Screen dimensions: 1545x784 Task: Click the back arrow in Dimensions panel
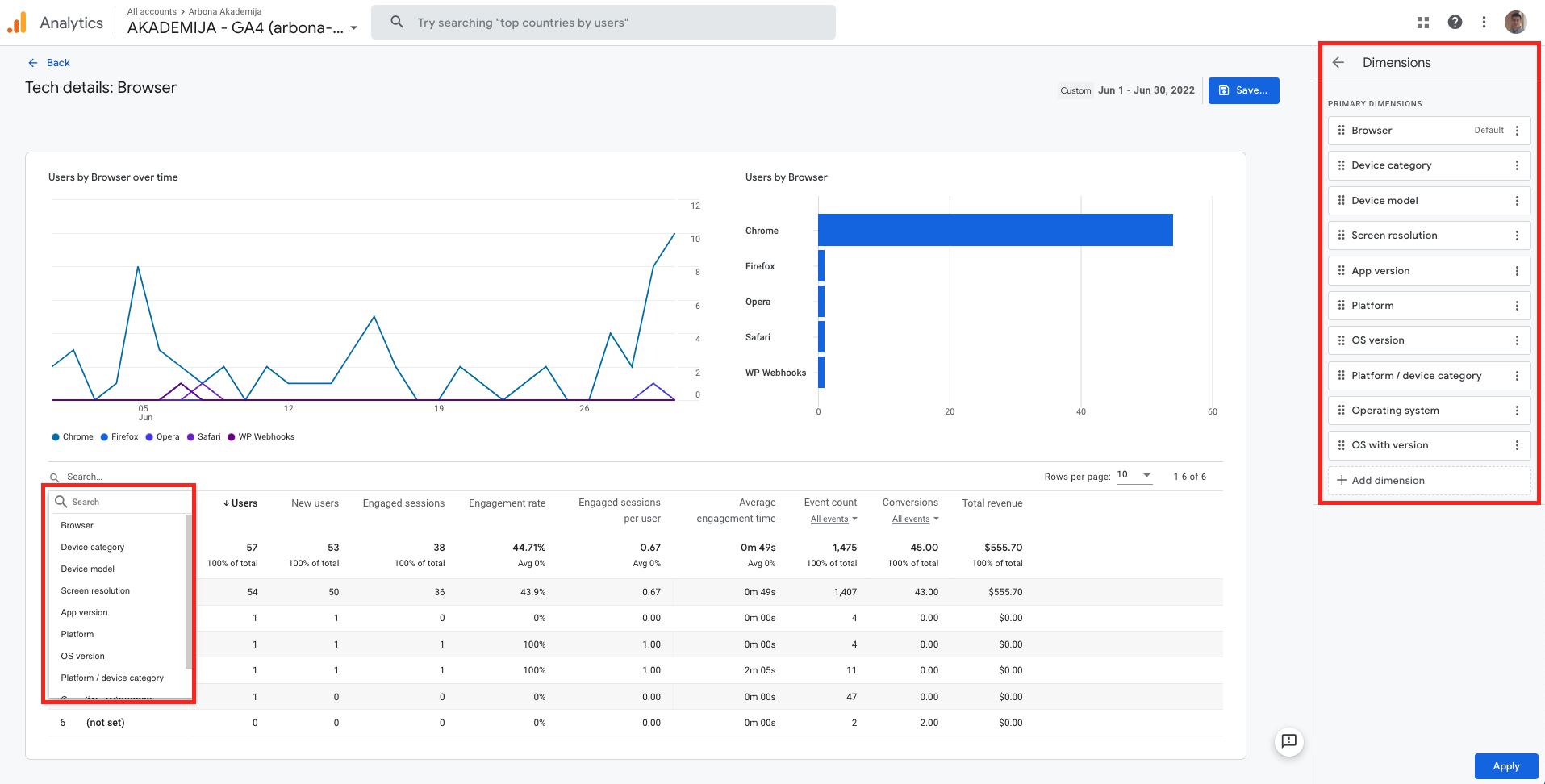point(1338,63)
